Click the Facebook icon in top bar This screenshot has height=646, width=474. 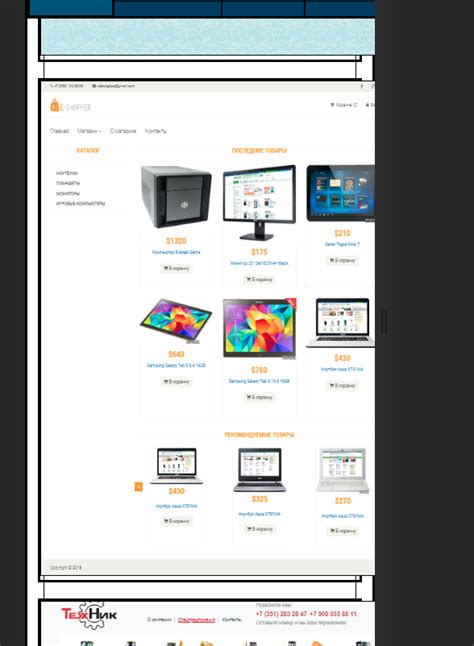tap(362, 86)
